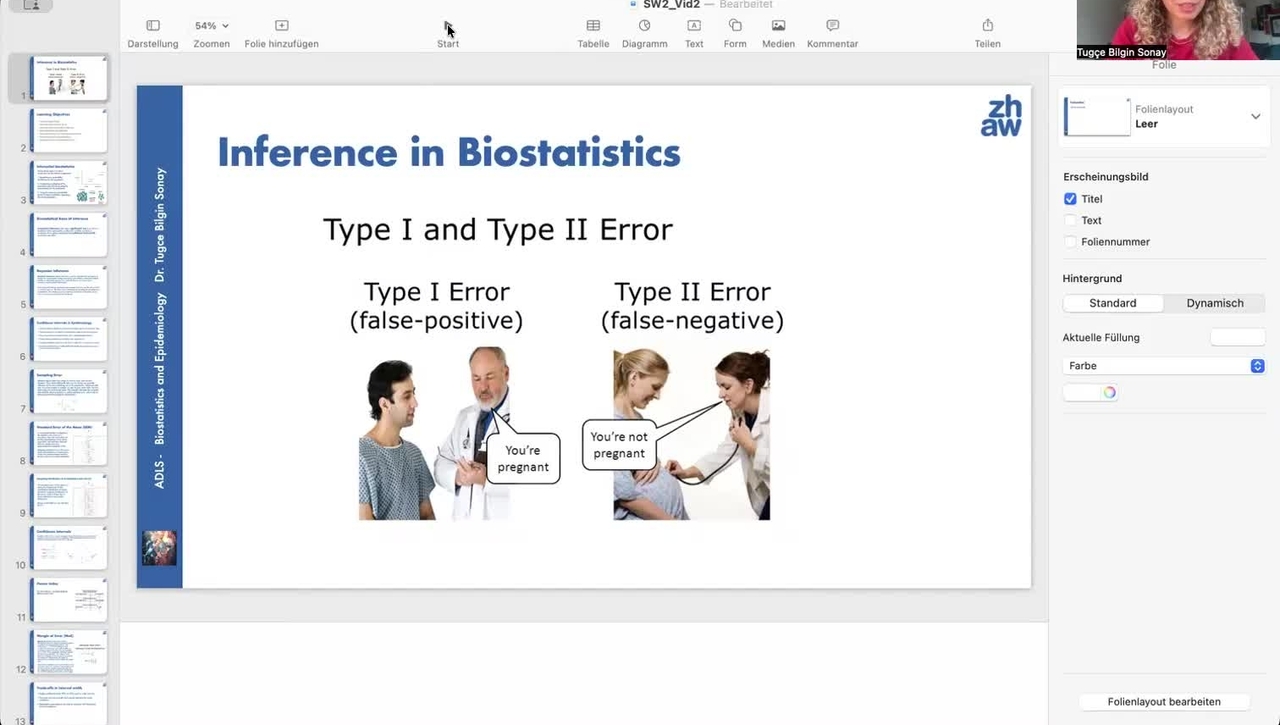Add a chart via Diagramm icon
The width and height of the screenshot is (1280, 725).
click(644, 26)
